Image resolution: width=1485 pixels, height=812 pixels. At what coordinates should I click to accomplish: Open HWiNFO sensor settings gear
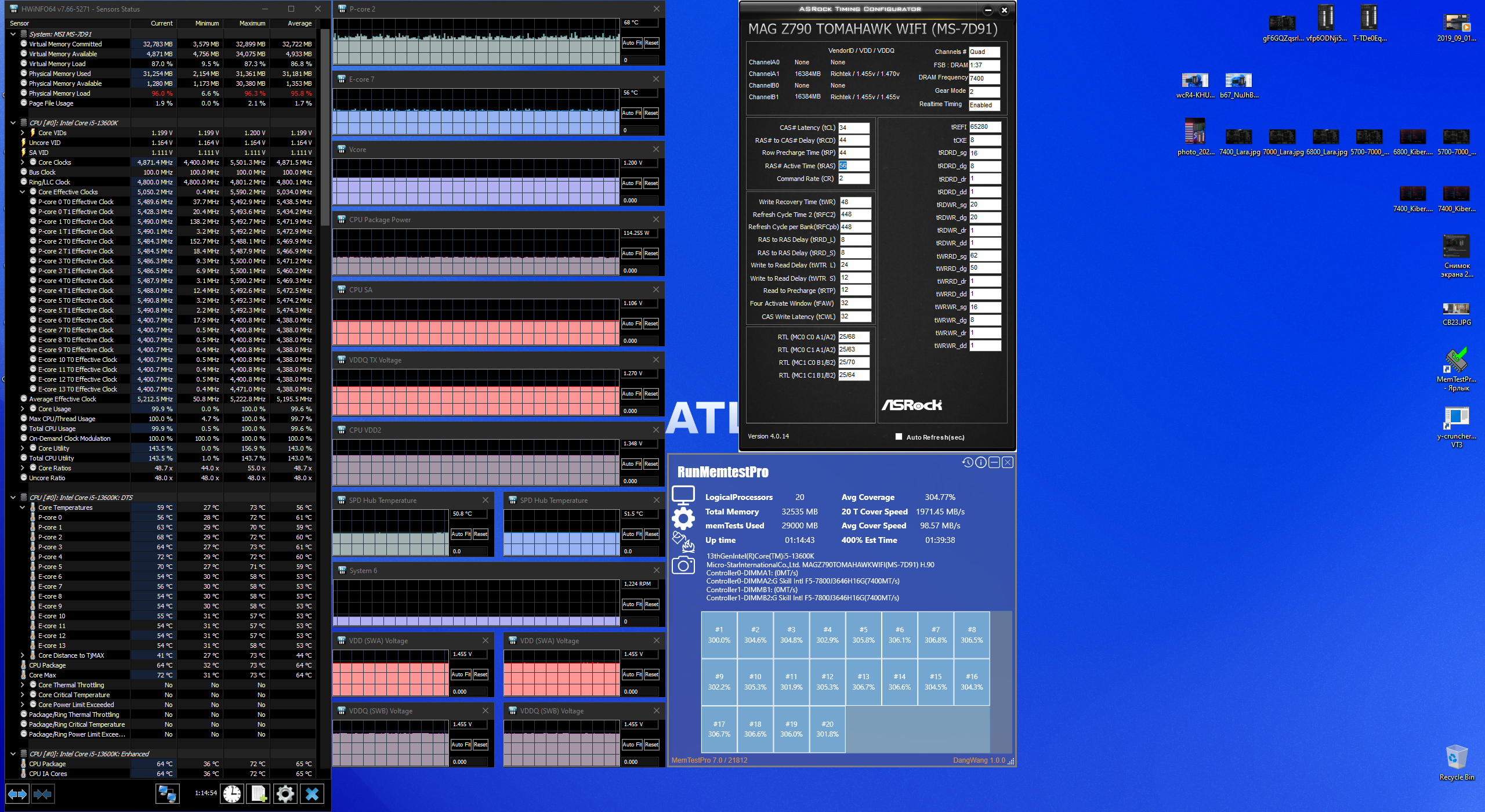tap(285, 794)
